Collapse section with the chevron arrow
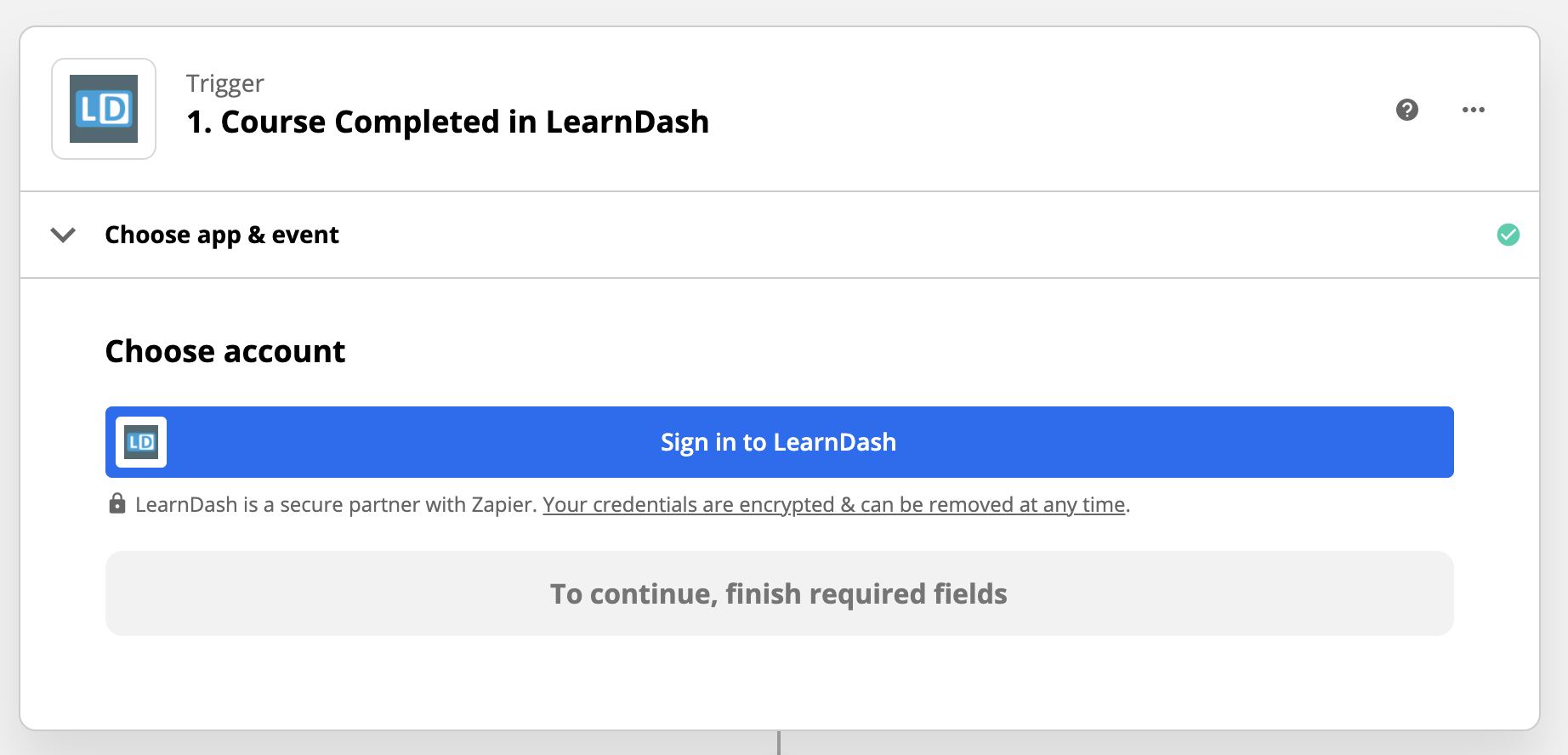 [63, 235]
